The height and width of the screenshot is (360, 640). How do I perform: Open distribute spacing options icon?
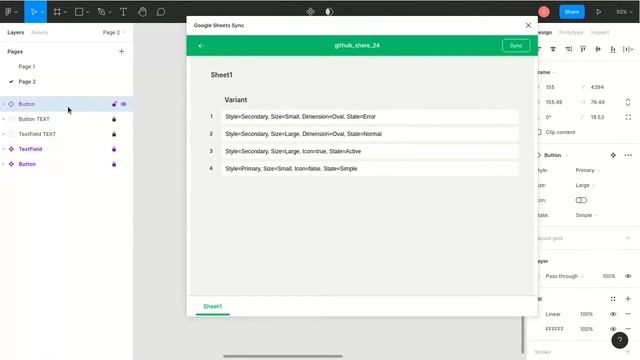pos(628,49)
